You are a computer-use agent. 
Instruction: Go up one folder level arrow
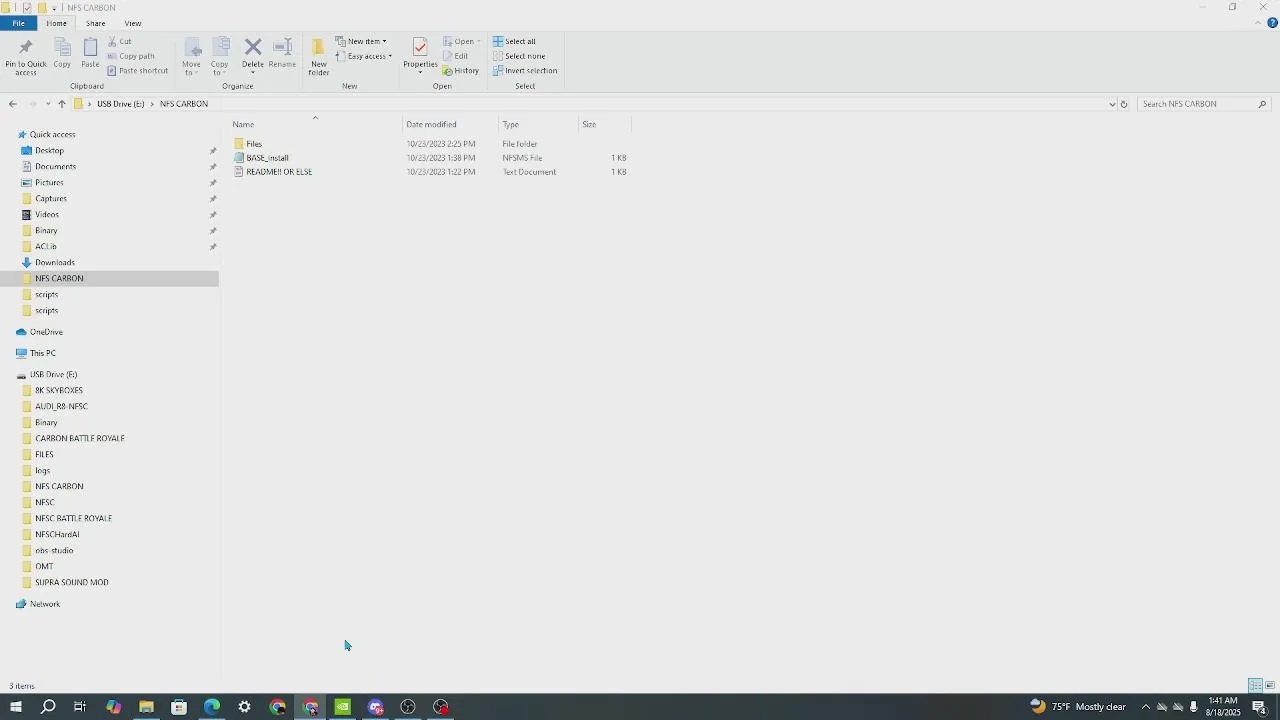(x=62, y=104)
